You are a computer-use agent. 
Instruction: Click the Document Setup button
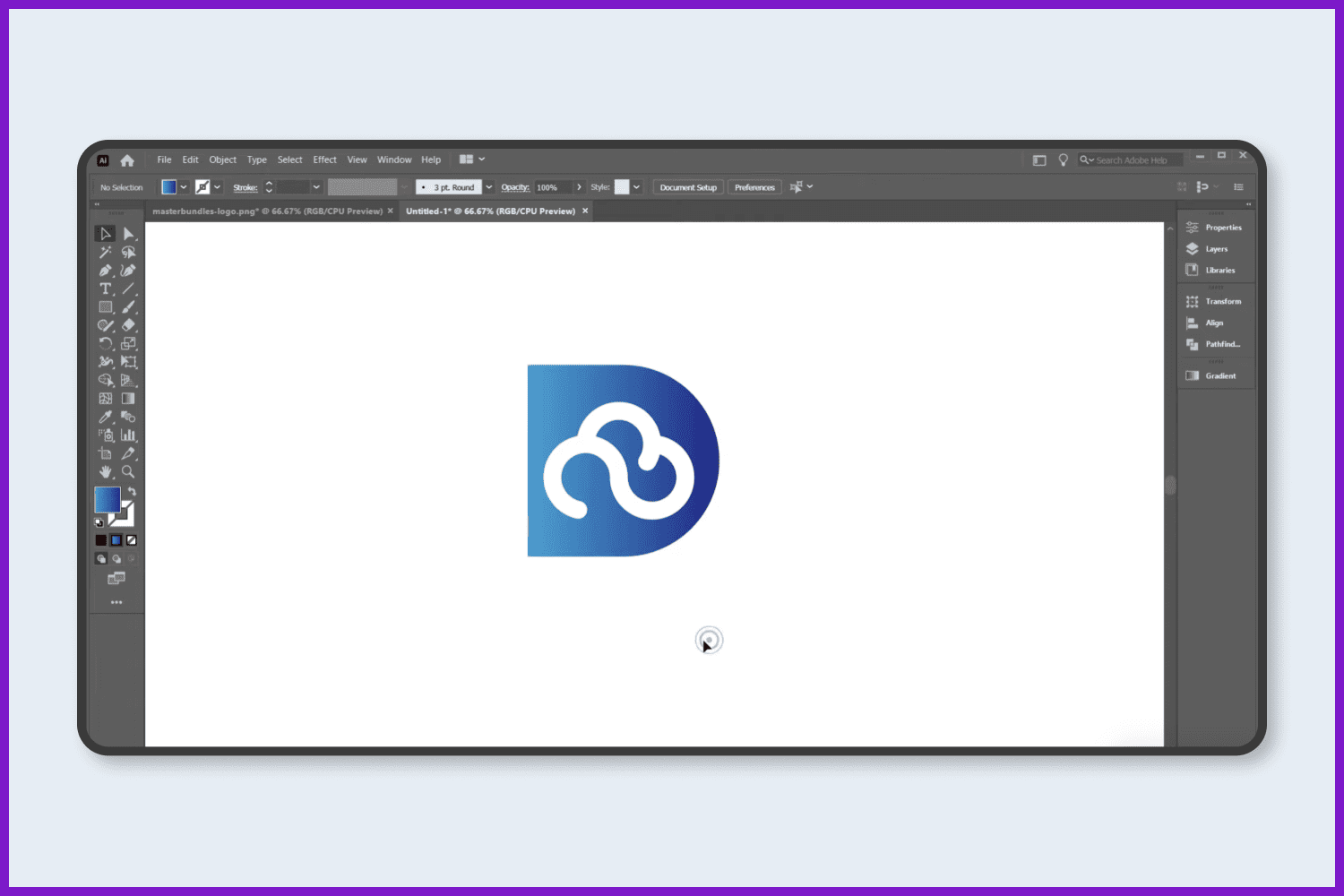(688, 187)
